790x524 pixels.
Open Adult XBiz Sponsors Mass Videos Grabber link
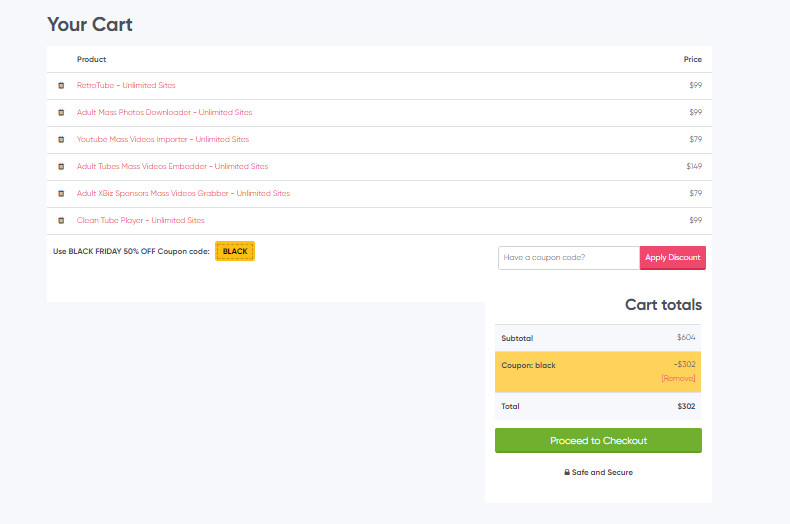point(183,193)
